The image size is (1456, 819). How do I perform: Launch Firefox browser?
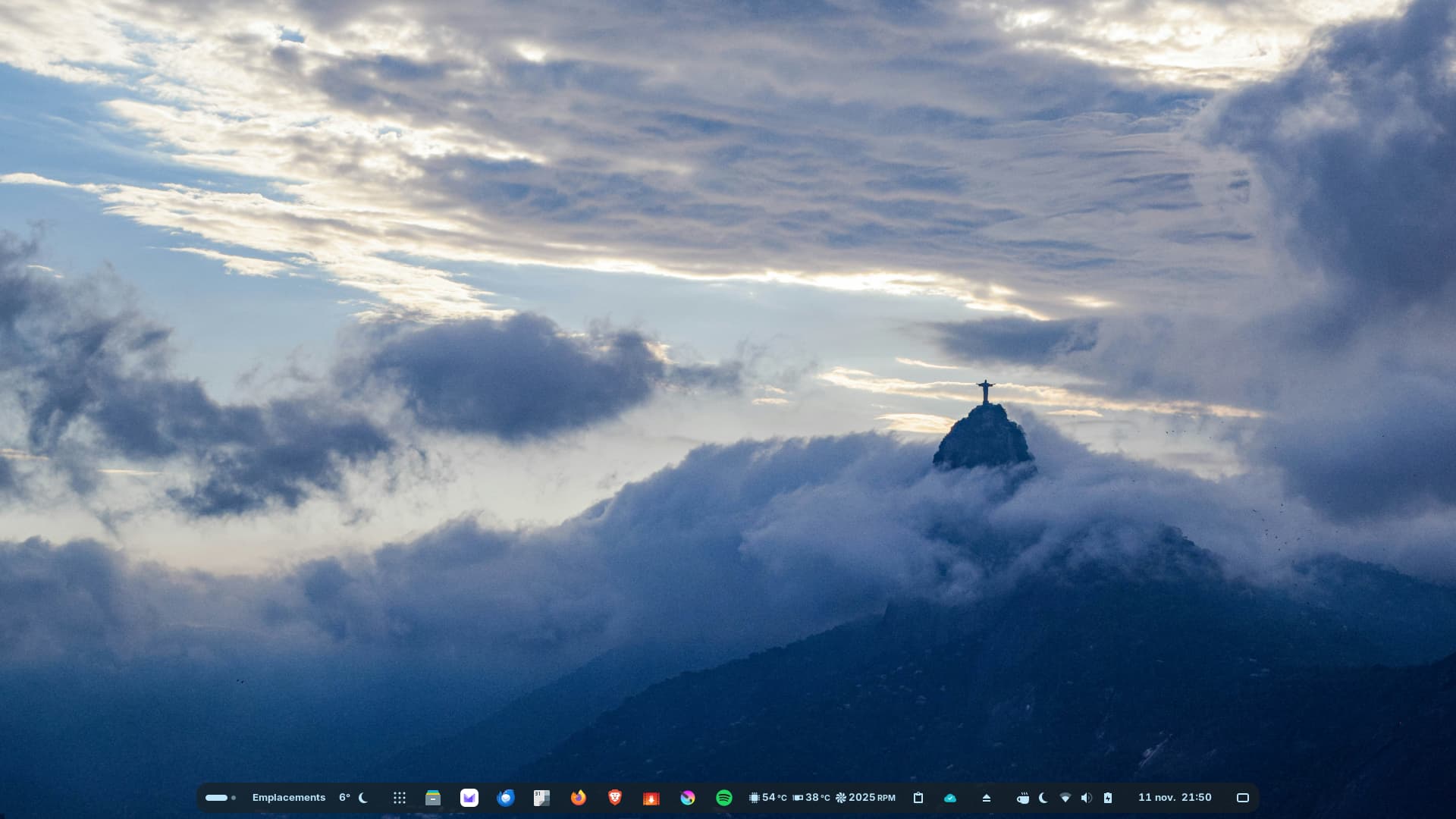tap(579, 798)
